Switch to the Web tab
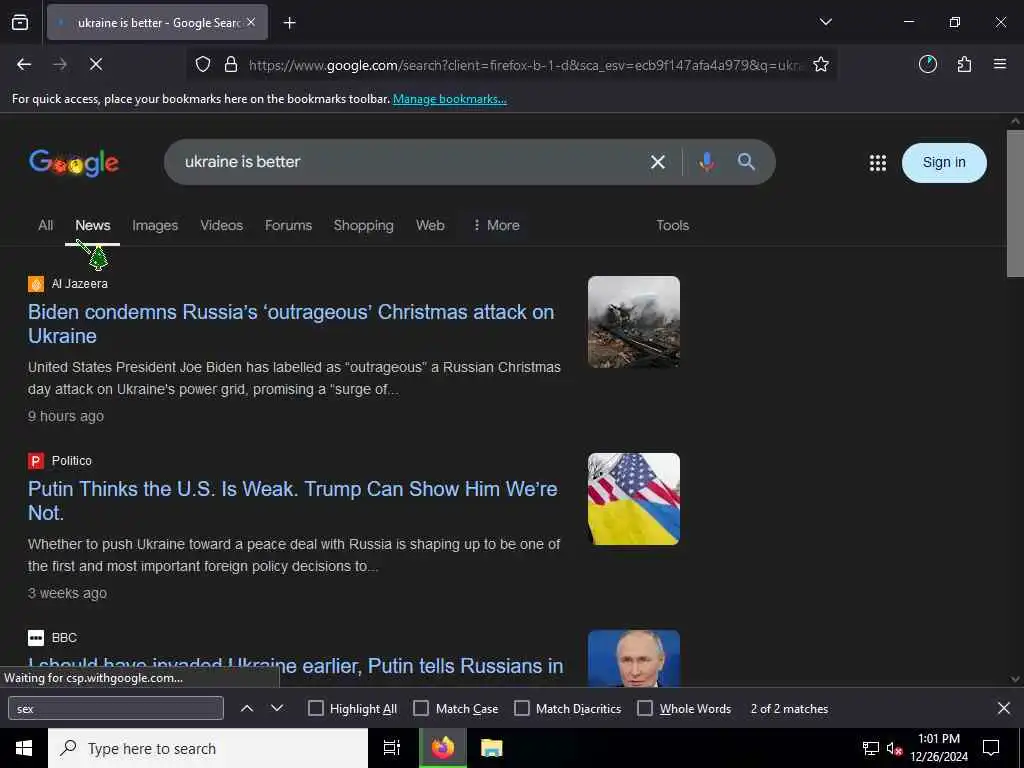The width and height of the screenshot is (1024, 768). (x=430, y=225)
